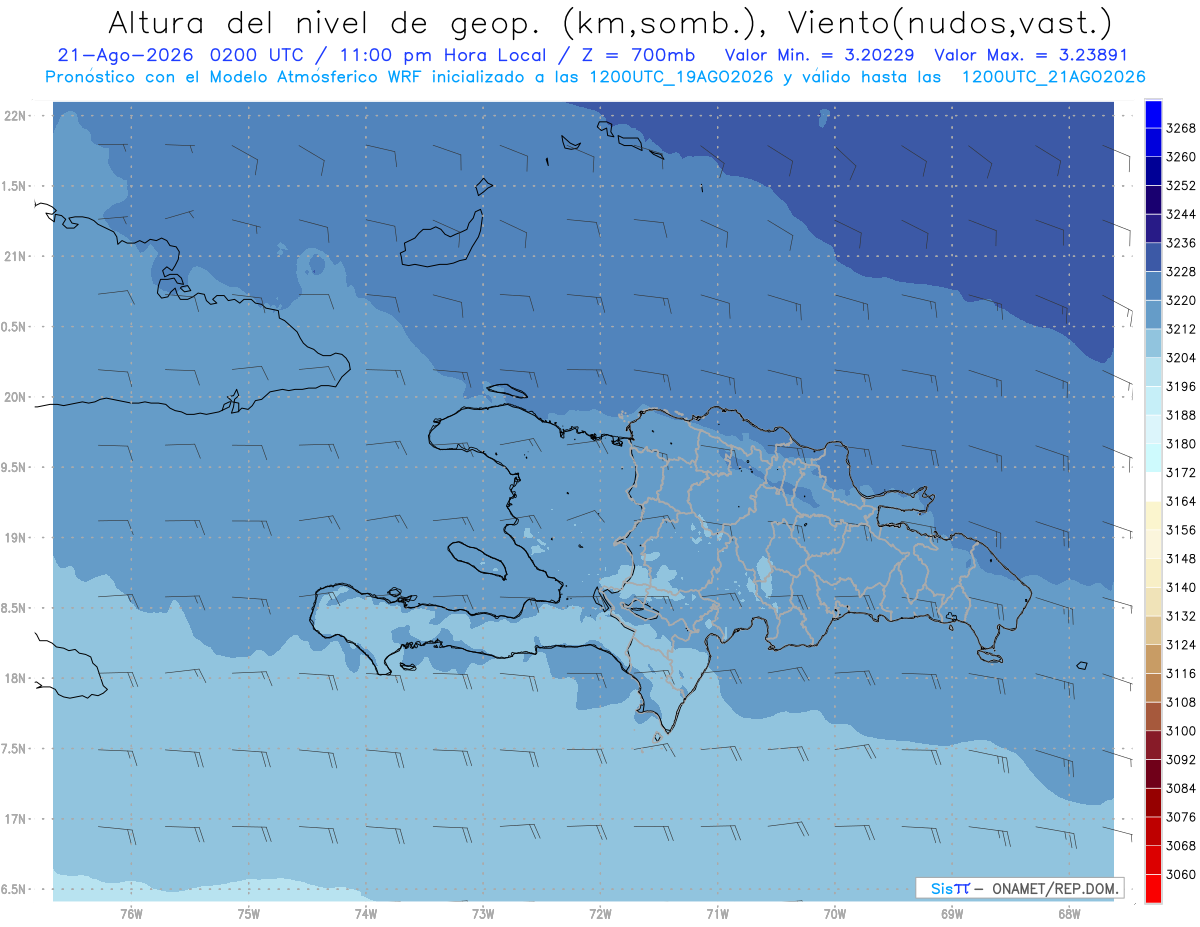The image size is (1200, 927).
Task: Click the 22N latitude axis label
Action: point(15,115)
